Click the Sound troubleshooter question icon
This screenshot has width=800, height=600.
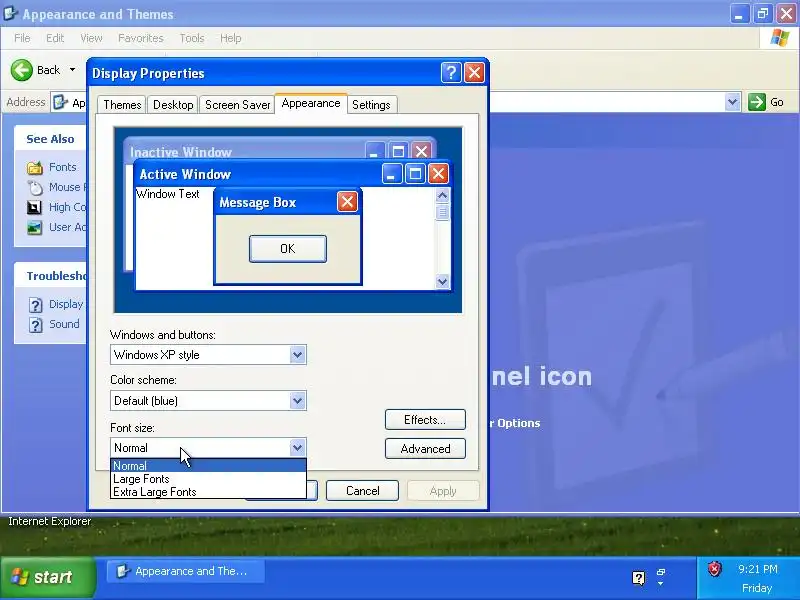35,325
